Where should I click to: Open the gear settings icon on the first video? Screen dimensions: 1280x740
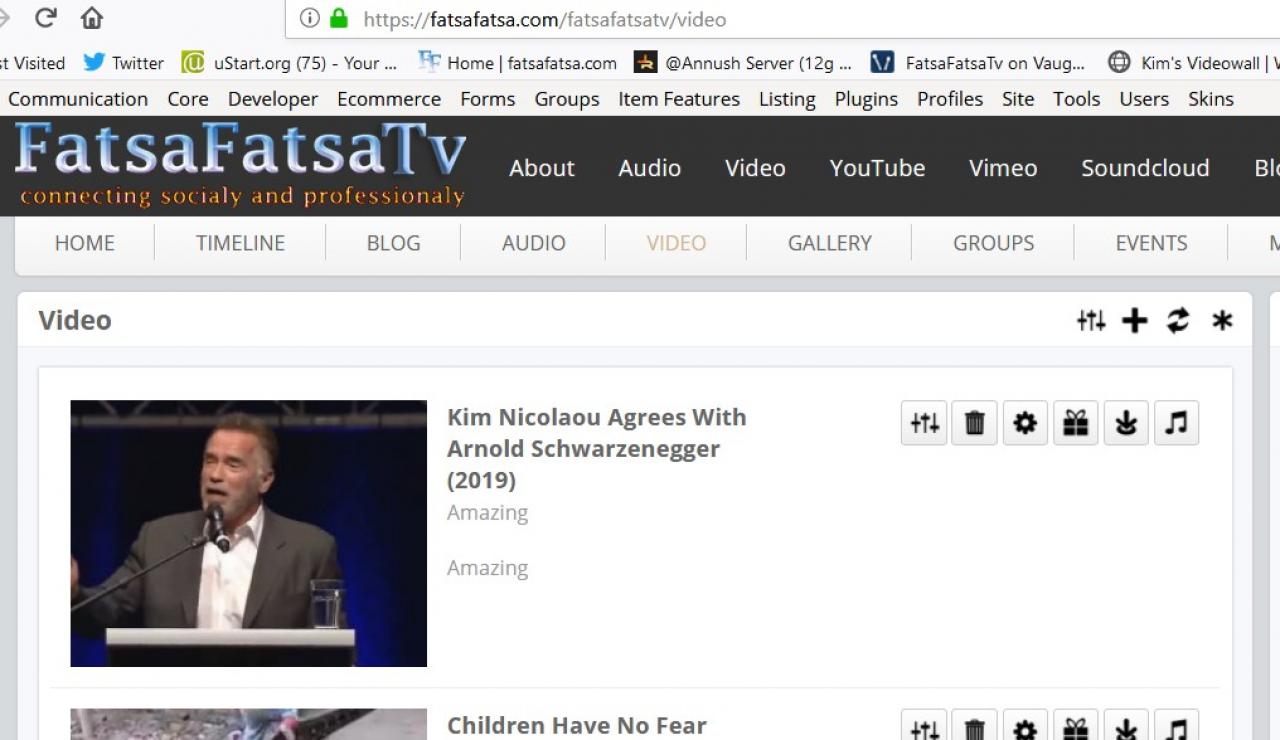(x=1025, y=424)
